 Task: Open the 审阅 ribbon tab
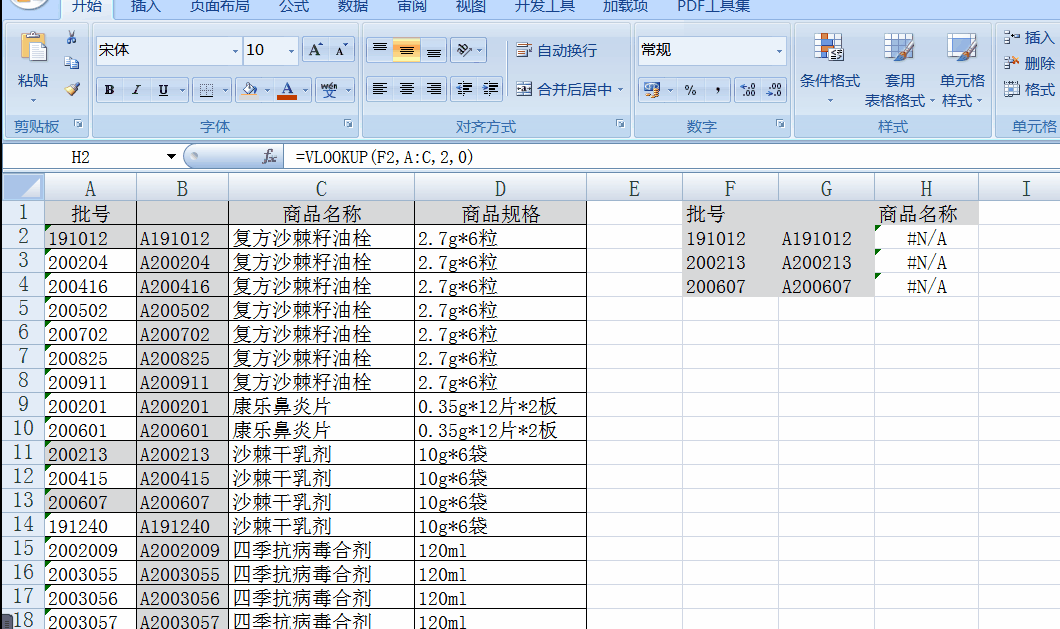[412, 7]
